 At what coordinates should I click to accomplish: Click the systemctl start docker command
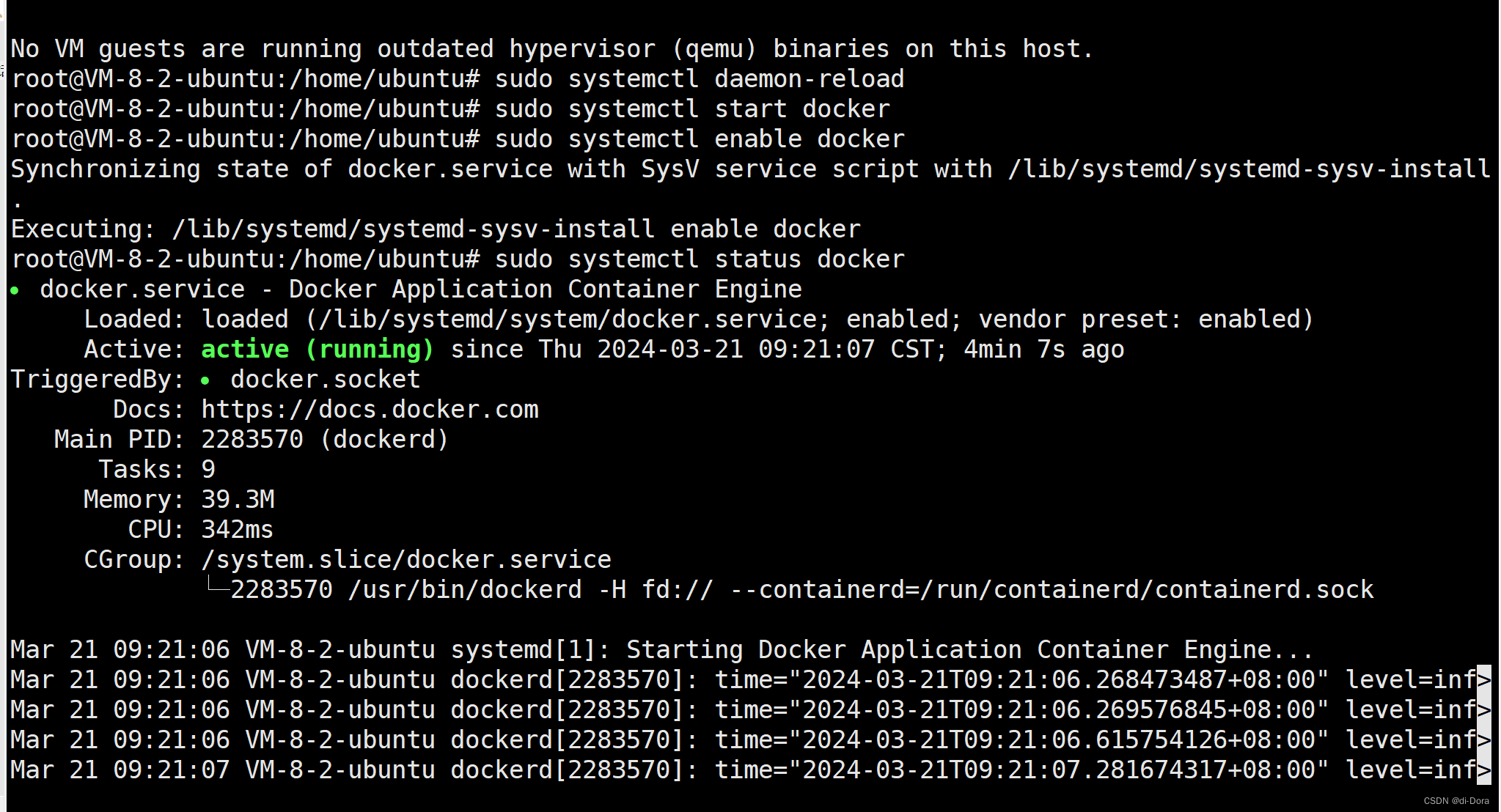click(x=691, y=109)
